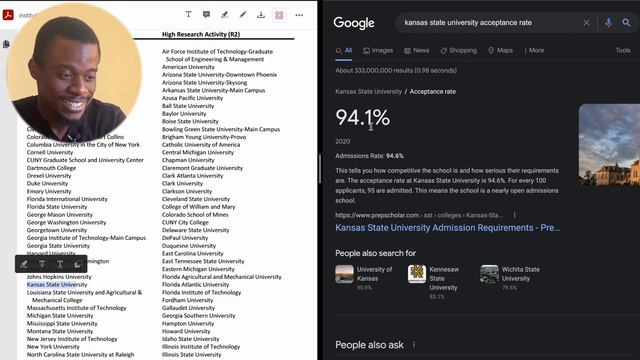Go to Google homepage via logo

click(354, 23)
